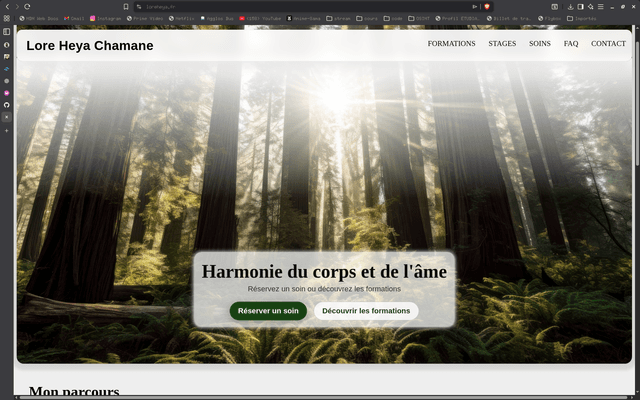Open the GitHub icon in the sidebar
The image size is (640, 400).
coord(6,105)
